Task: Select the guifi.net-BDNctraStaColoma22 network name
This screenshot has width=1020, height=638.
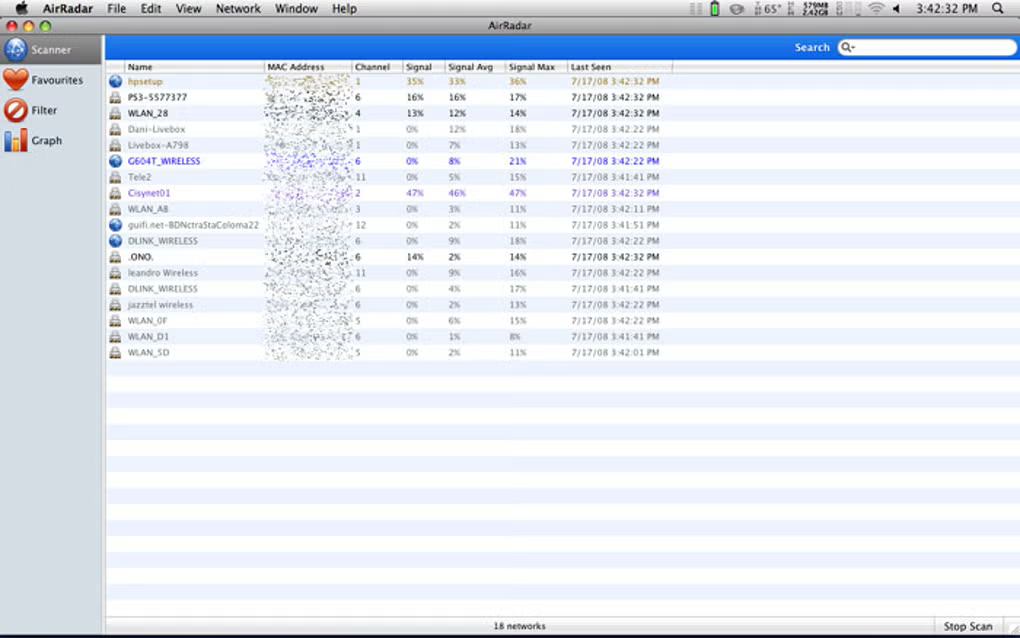Action: tap(193, 225)
